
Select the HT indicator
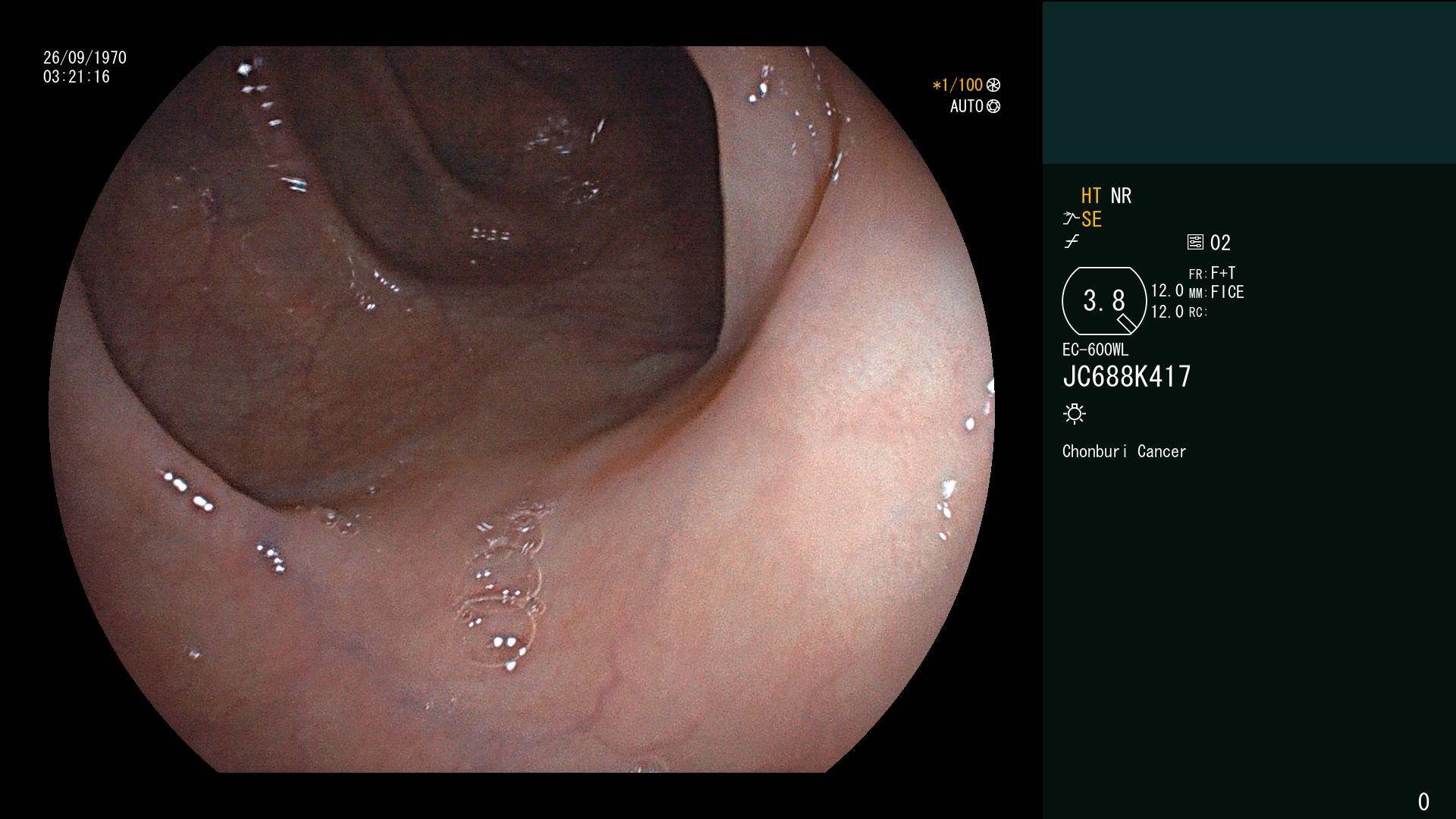1091,196
